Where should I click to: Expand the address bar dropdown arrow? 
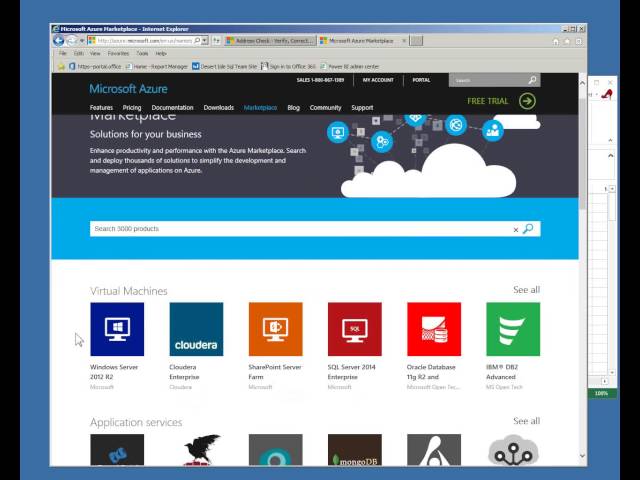[205, 40]
